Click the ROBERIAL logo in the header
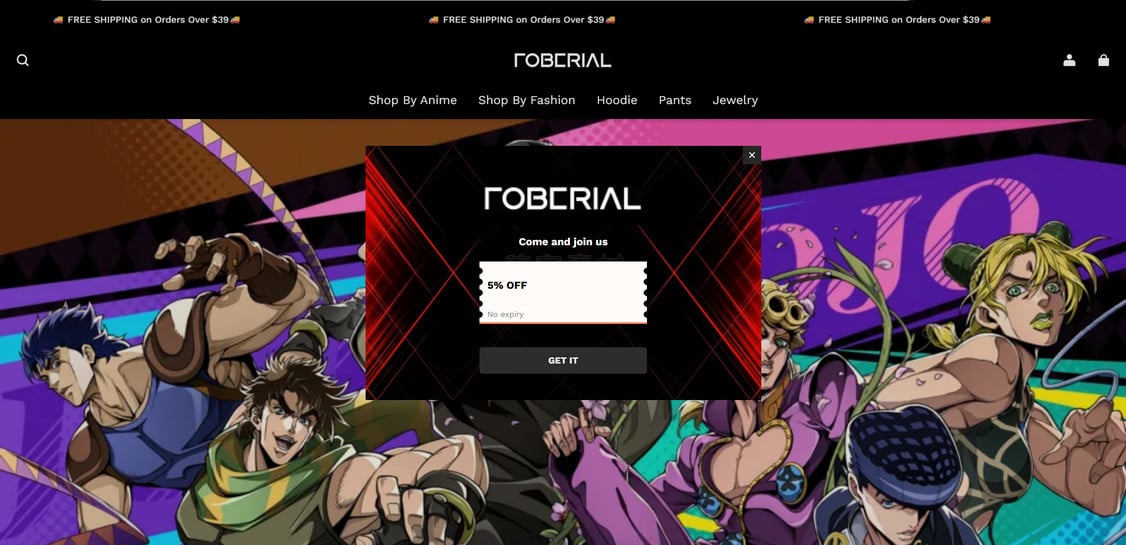The image size is (1126, 545). 563,60
